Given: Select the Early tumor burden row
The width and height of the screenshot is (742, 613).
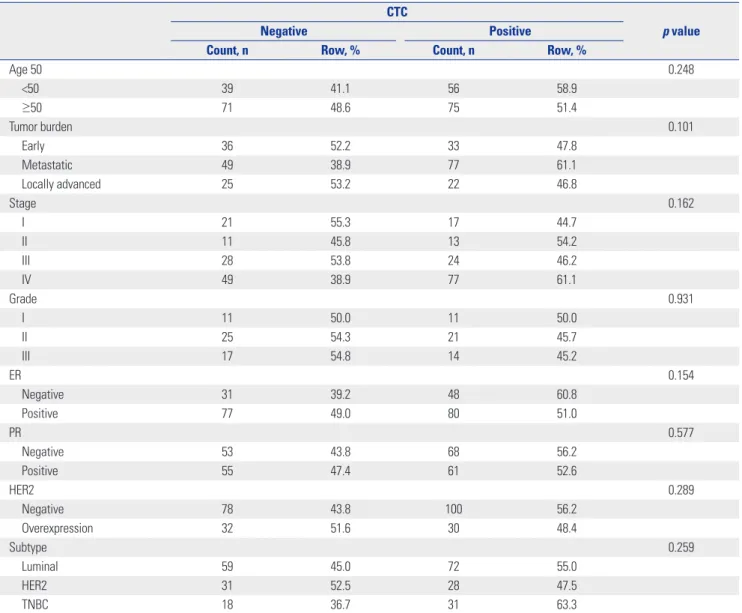Looking at the screenshot, I should pyautogui.click(x=33, y=146).
